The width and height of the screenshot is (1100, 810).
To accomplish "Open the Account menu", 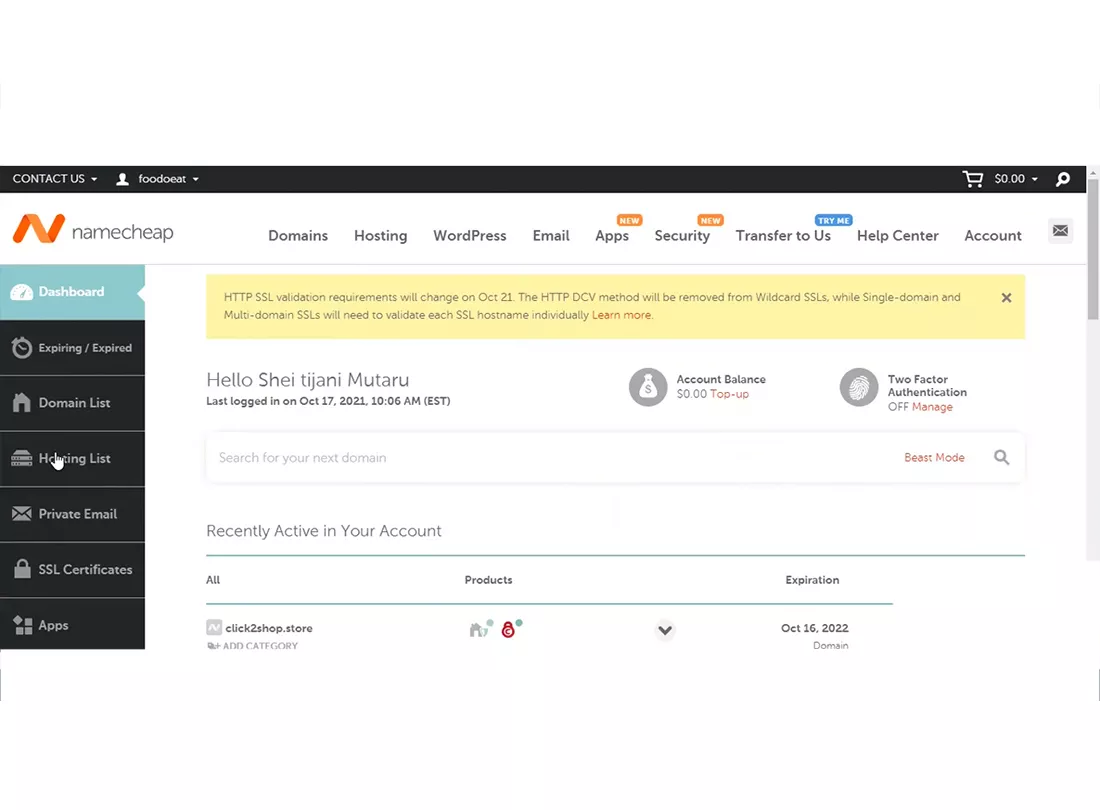I will click(x=993, y=236).
